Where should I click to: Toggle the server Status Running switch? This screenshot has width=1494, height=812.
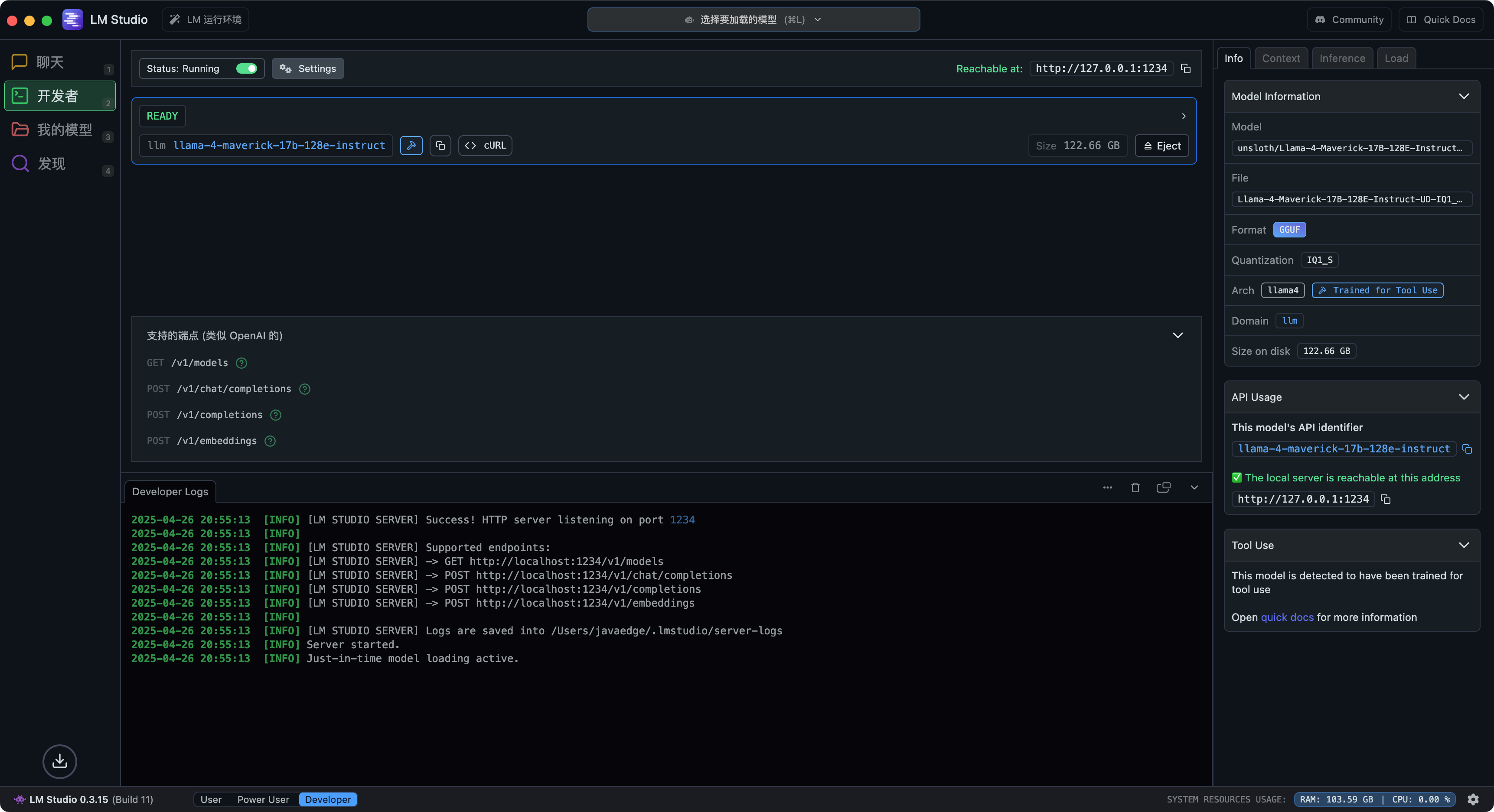[247, 68]
